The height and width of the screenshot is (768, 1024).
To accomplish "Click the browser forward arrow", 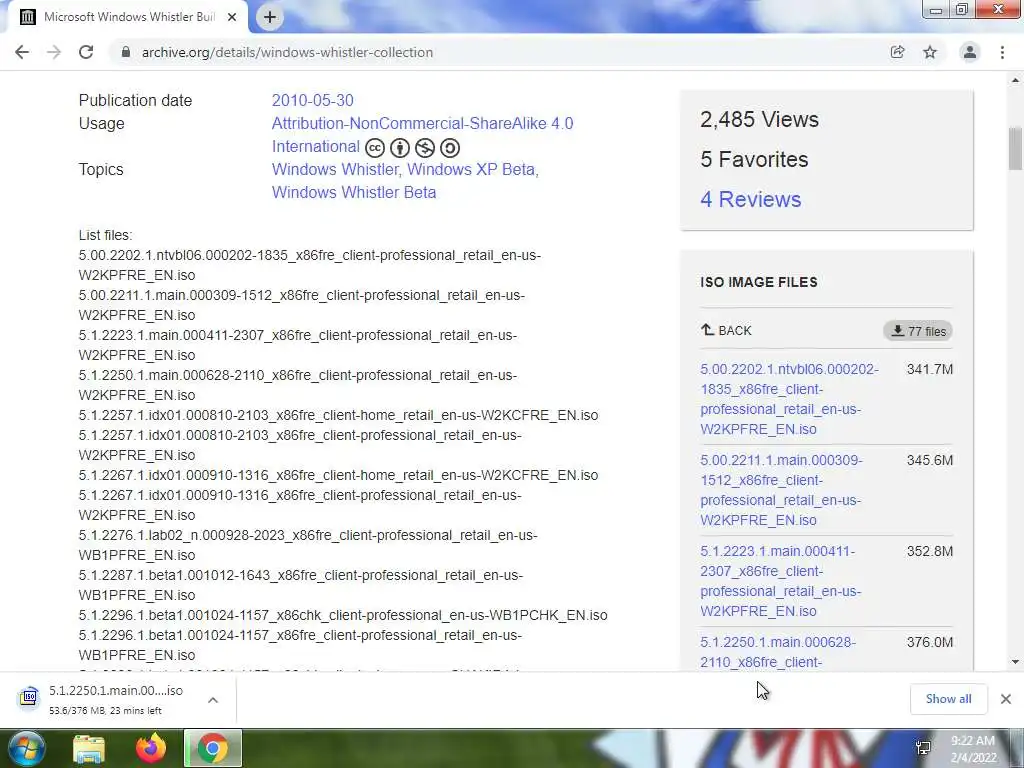I will point(54,52).
